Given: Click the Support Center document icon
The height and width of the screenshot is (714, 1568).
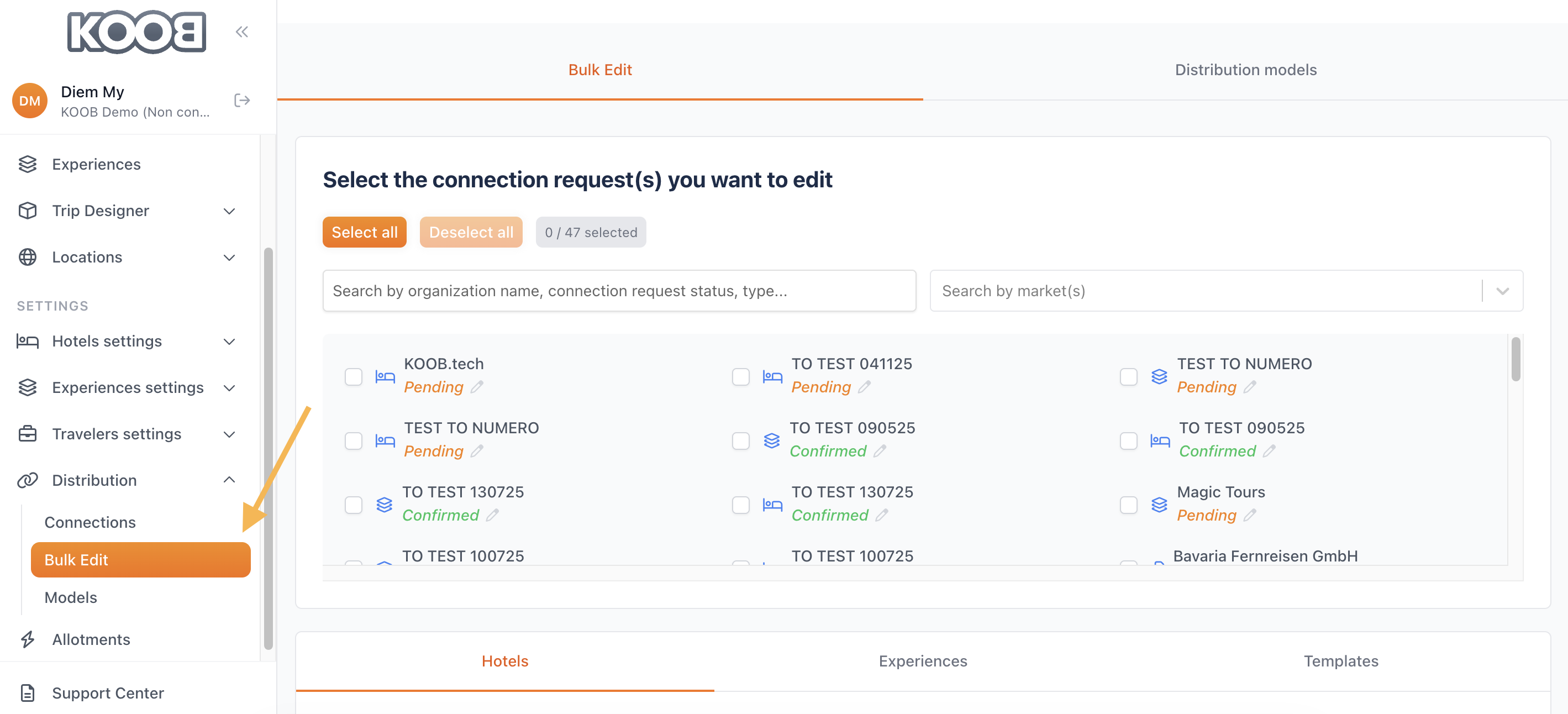Looking at the screenshot, I should coord(28,692).
